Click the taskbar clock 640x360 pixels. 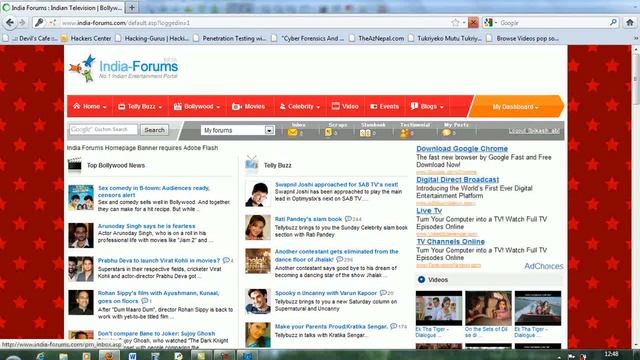611,354
